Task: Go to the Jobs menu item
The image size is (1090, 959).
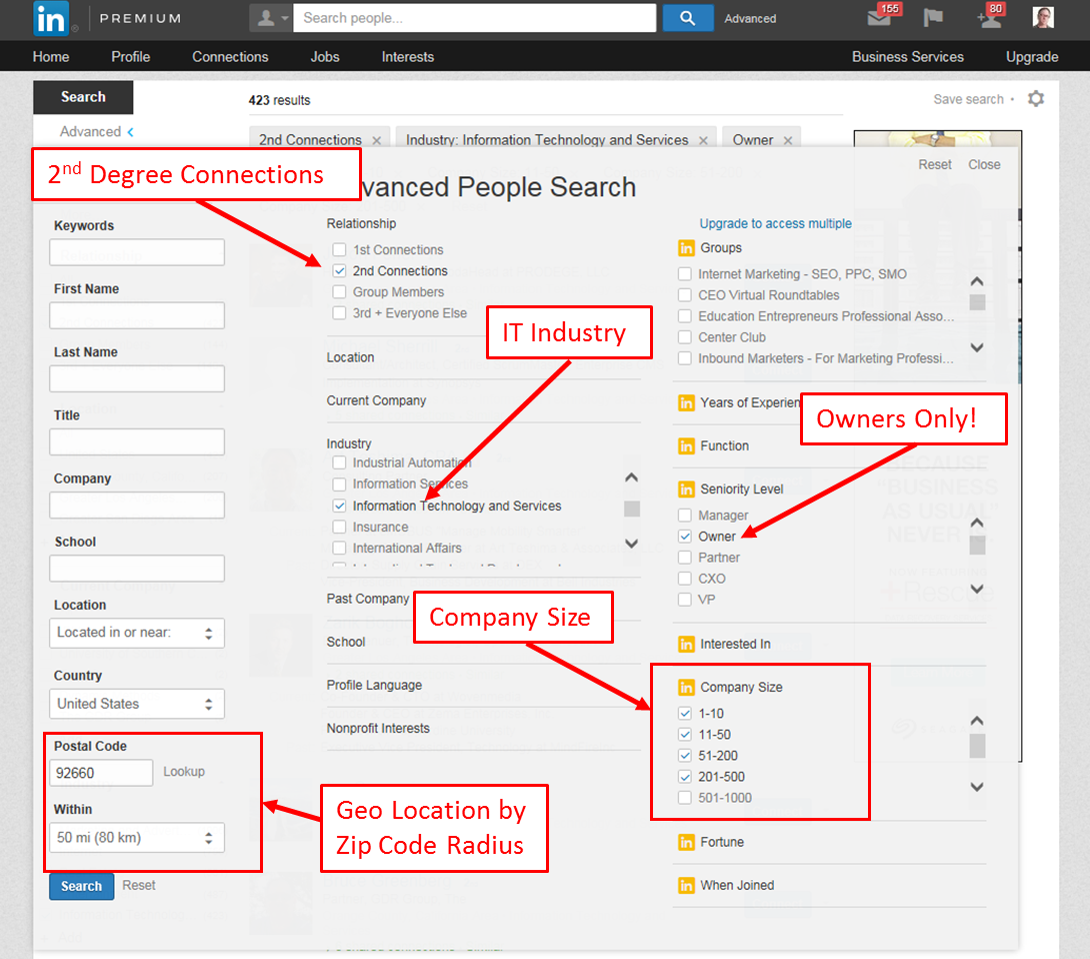Action: tap(325, 57)
